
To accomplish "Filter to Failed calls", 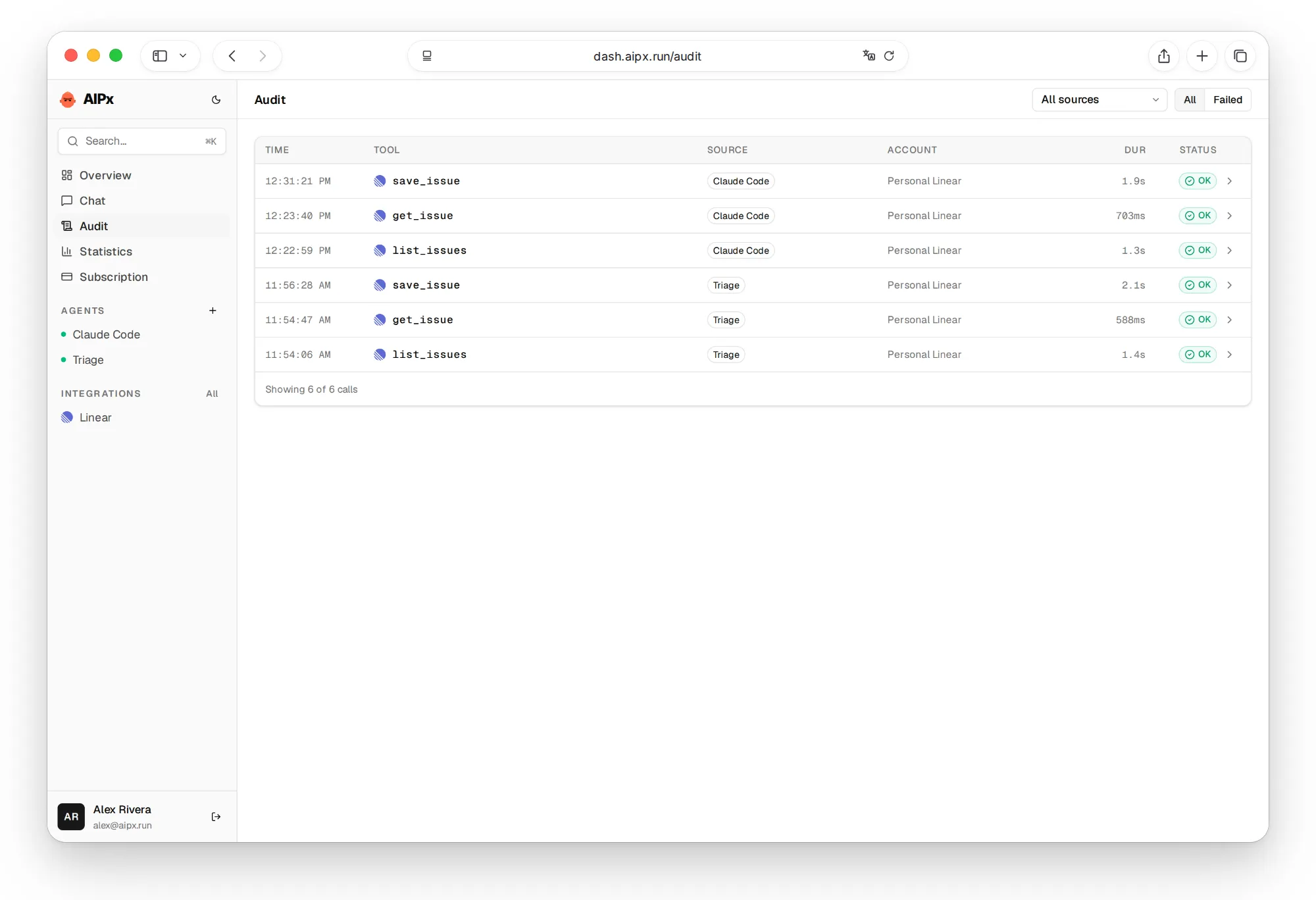I will click(x=1228, y=100).
